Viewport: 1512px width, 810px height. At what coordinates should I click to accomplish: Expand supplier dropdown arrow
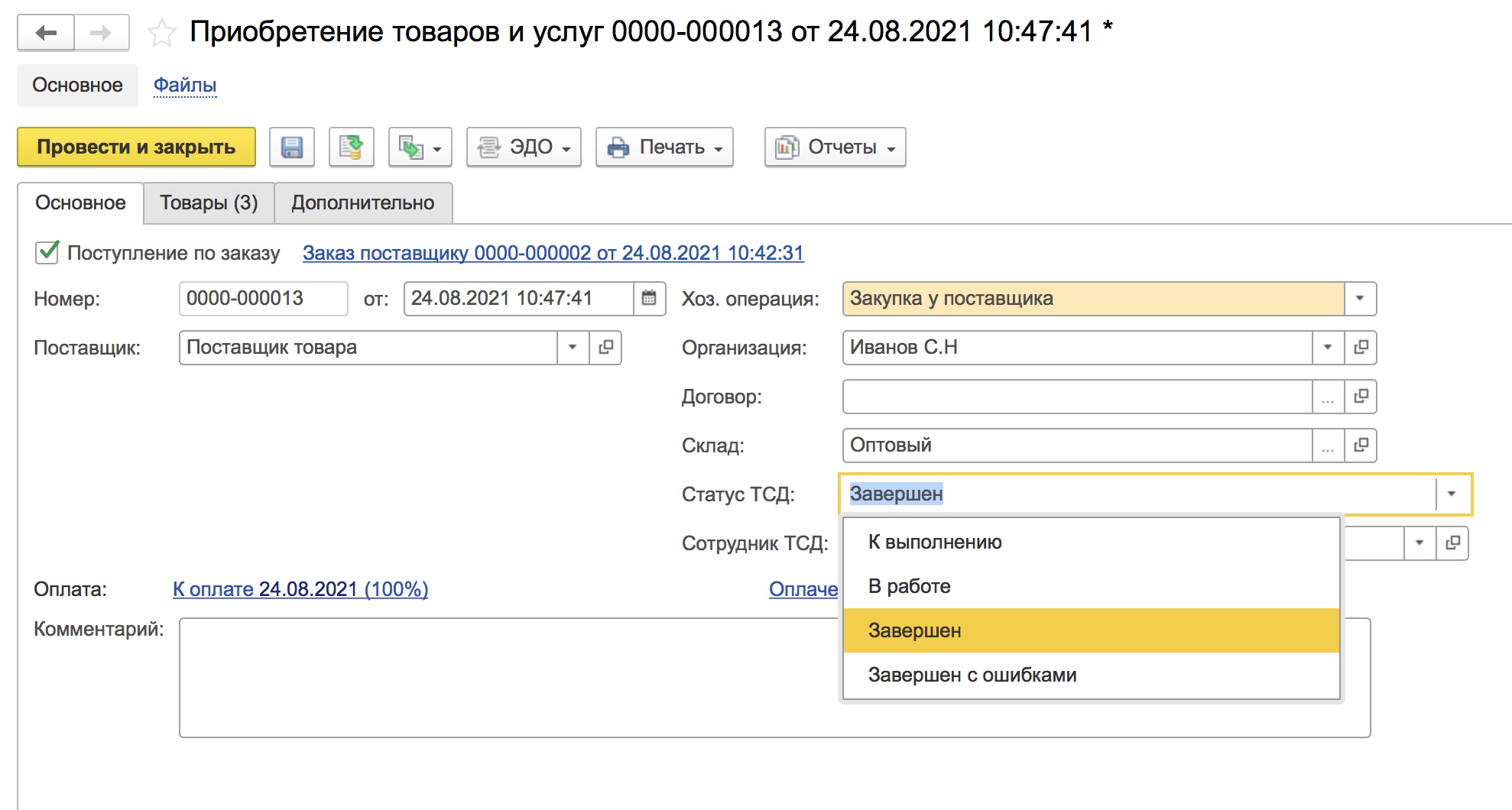(573, 347)
